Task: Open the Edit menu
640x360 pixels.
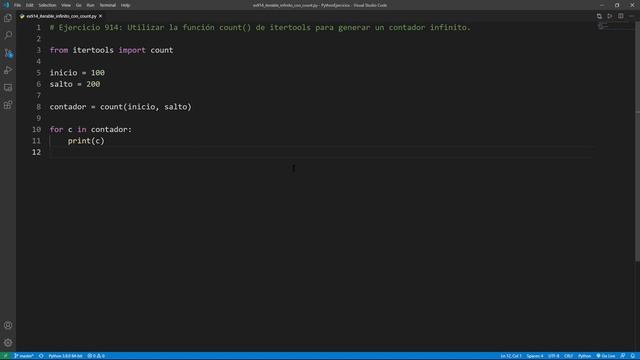Action: [x=29, y=5]
